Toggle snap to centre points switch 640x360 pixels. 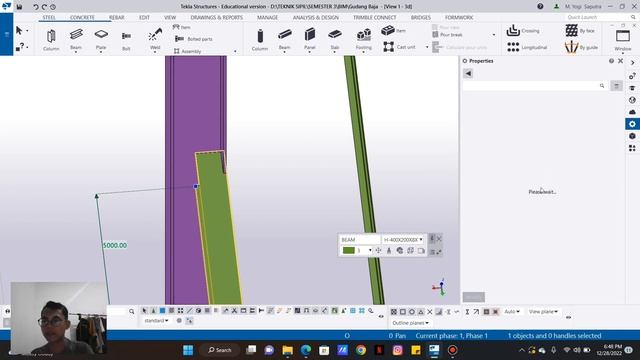coord(411,312)
